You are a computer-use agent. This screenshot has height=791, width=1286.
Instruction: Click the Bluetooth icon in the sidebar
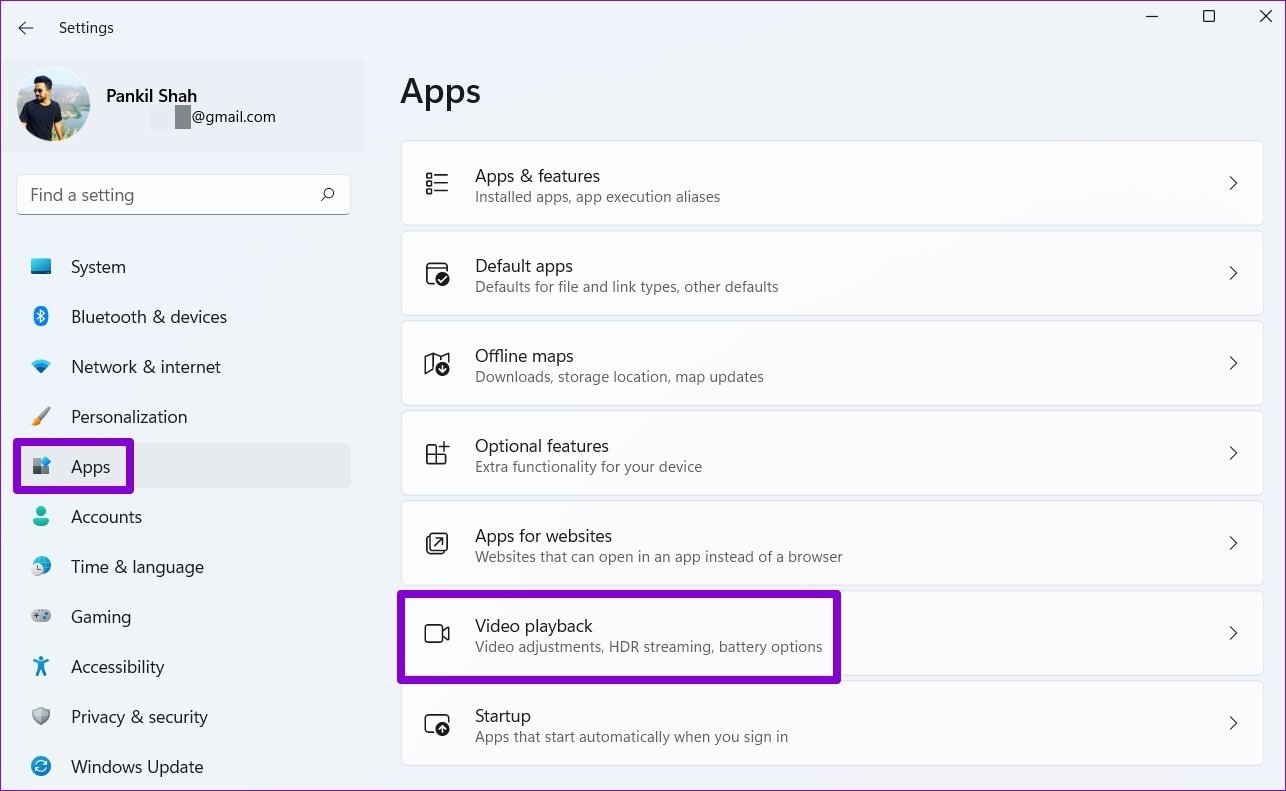pos(41,317)
